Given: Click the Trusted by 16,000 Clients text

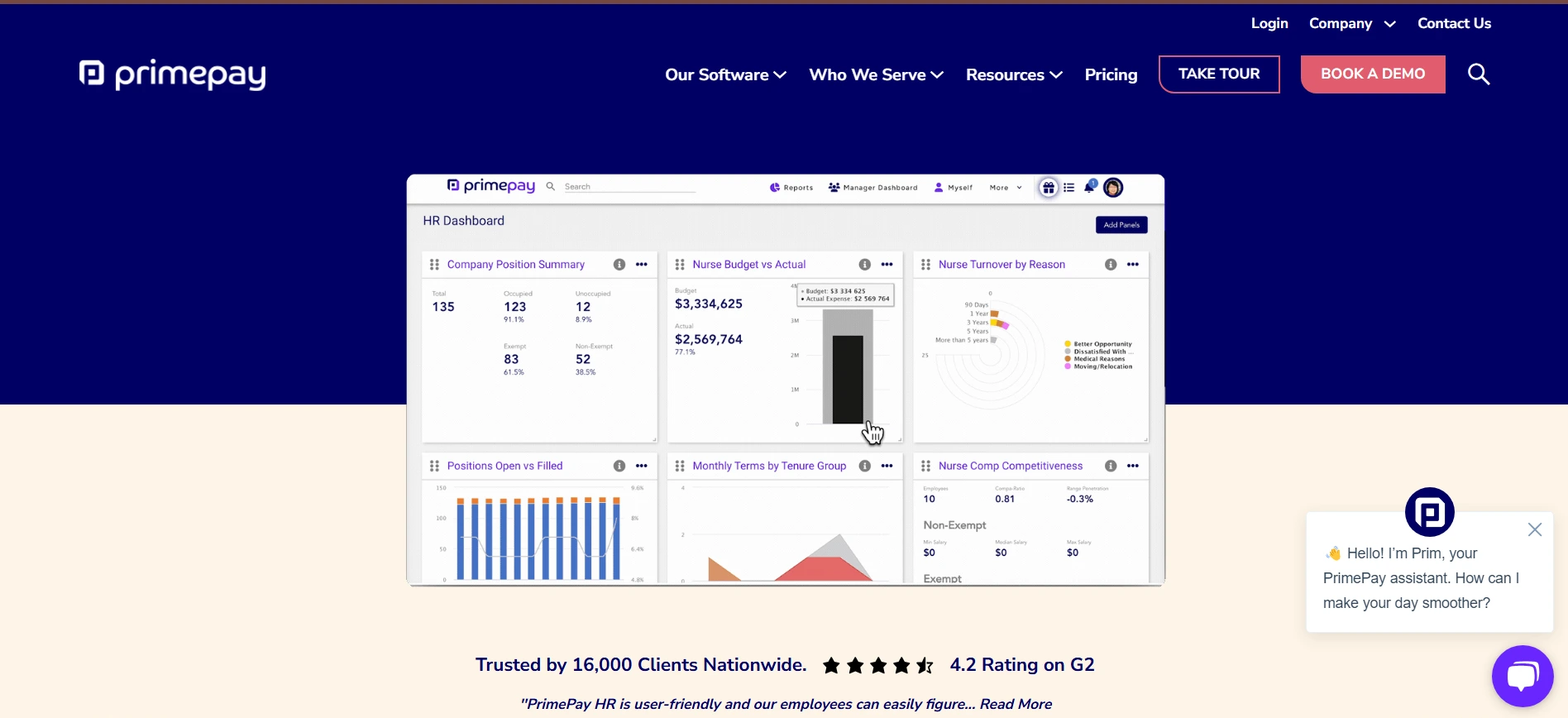Looking at the screenshot, I should coord(641,665).
